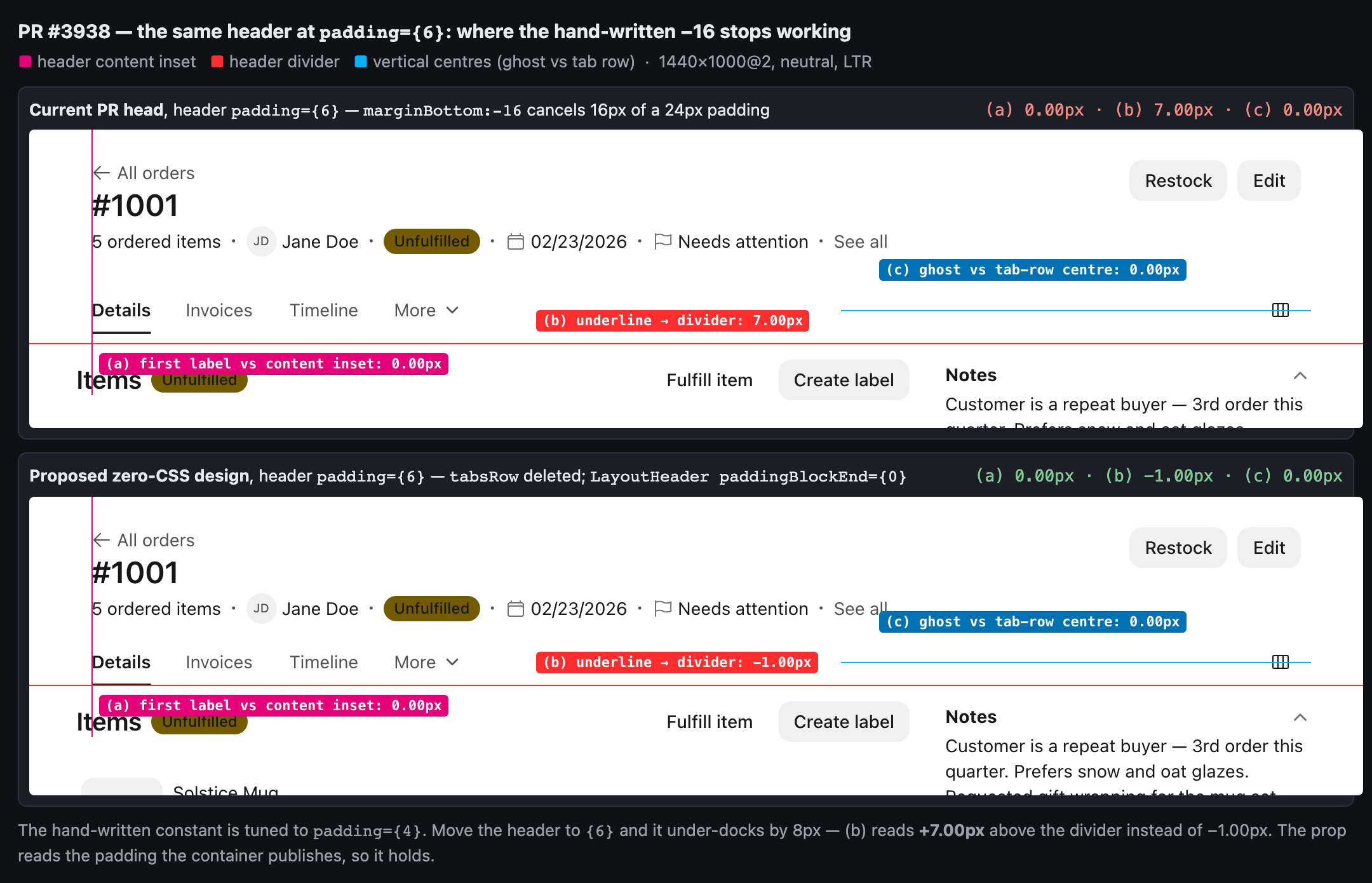Image resolution: width=1372 pixels, height=883 pixels.
Task: Click the Edit button in the Current PR head panel
Action: pos(1269,180)
